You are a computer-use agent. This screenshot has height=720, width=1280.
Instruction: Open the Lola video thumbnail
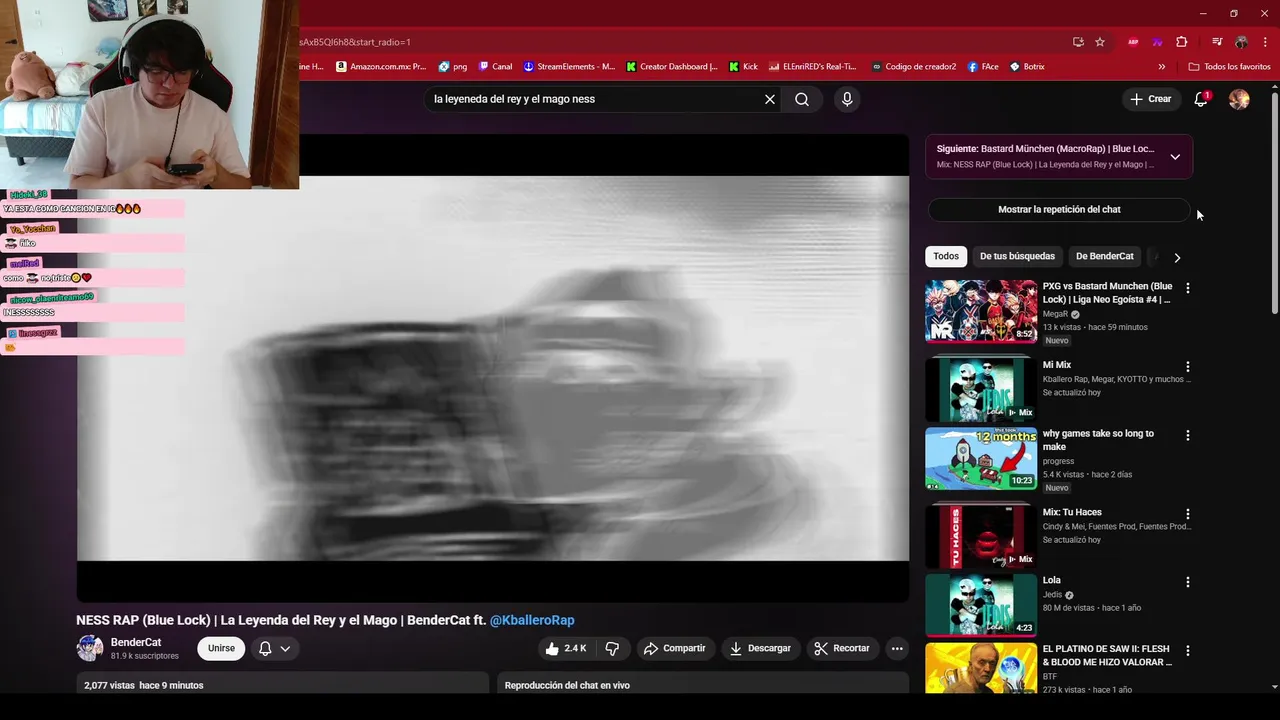click(x=981, y=605)
